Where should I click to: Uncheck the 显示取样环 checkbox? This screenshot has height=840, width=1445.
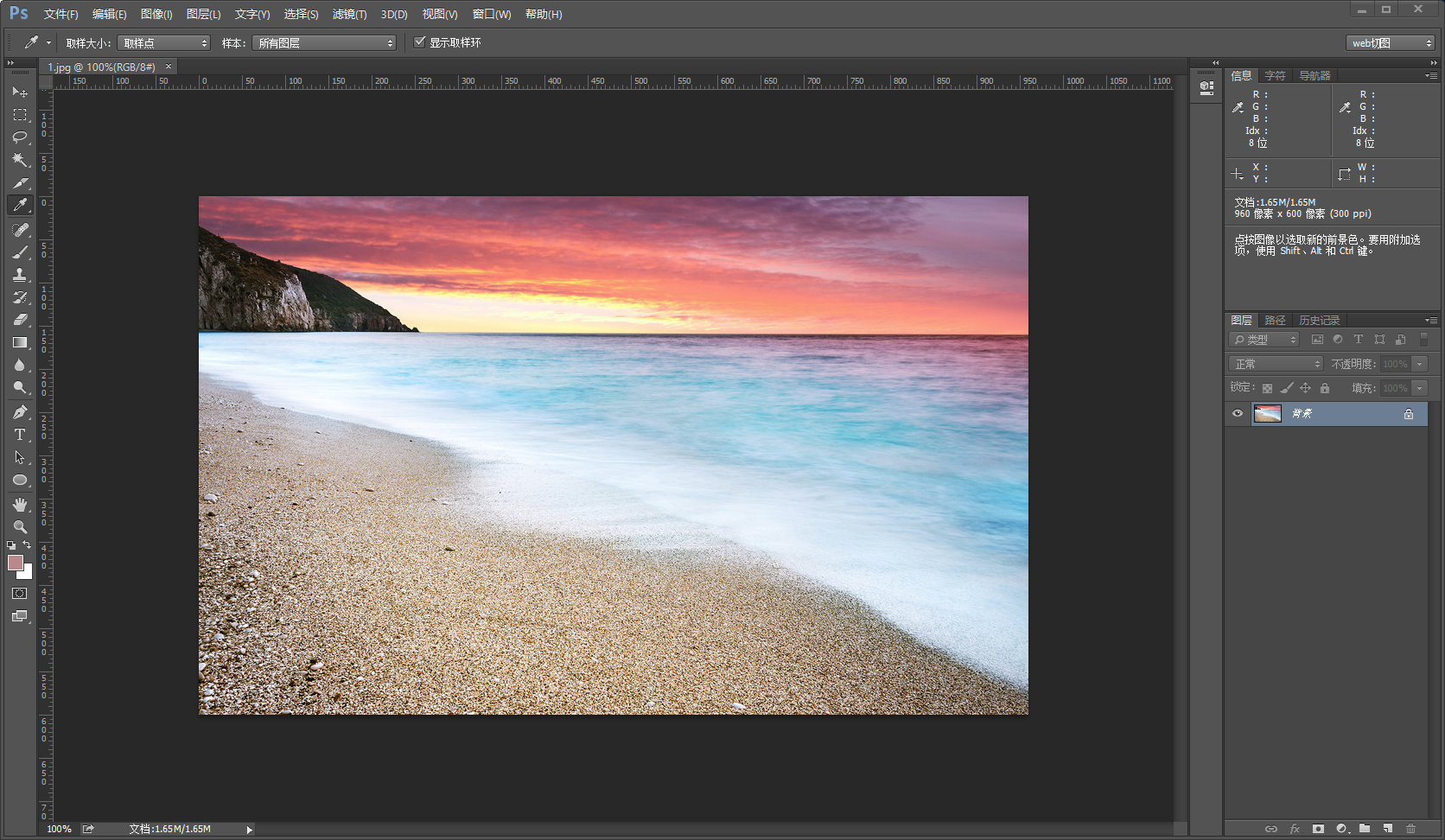(420, 42)
